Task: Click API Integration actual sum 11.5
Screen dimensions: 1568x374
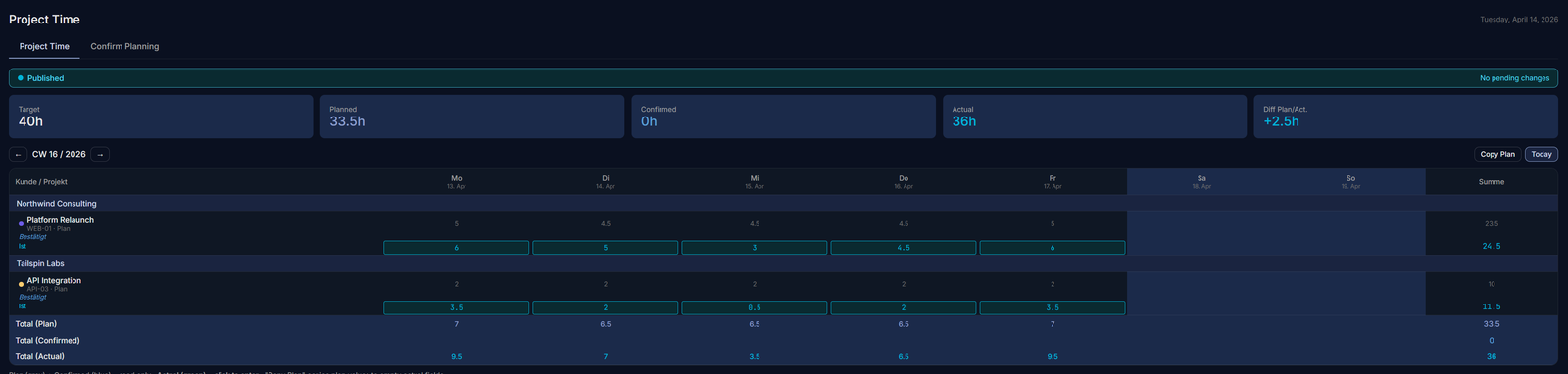Action: 1492,307
